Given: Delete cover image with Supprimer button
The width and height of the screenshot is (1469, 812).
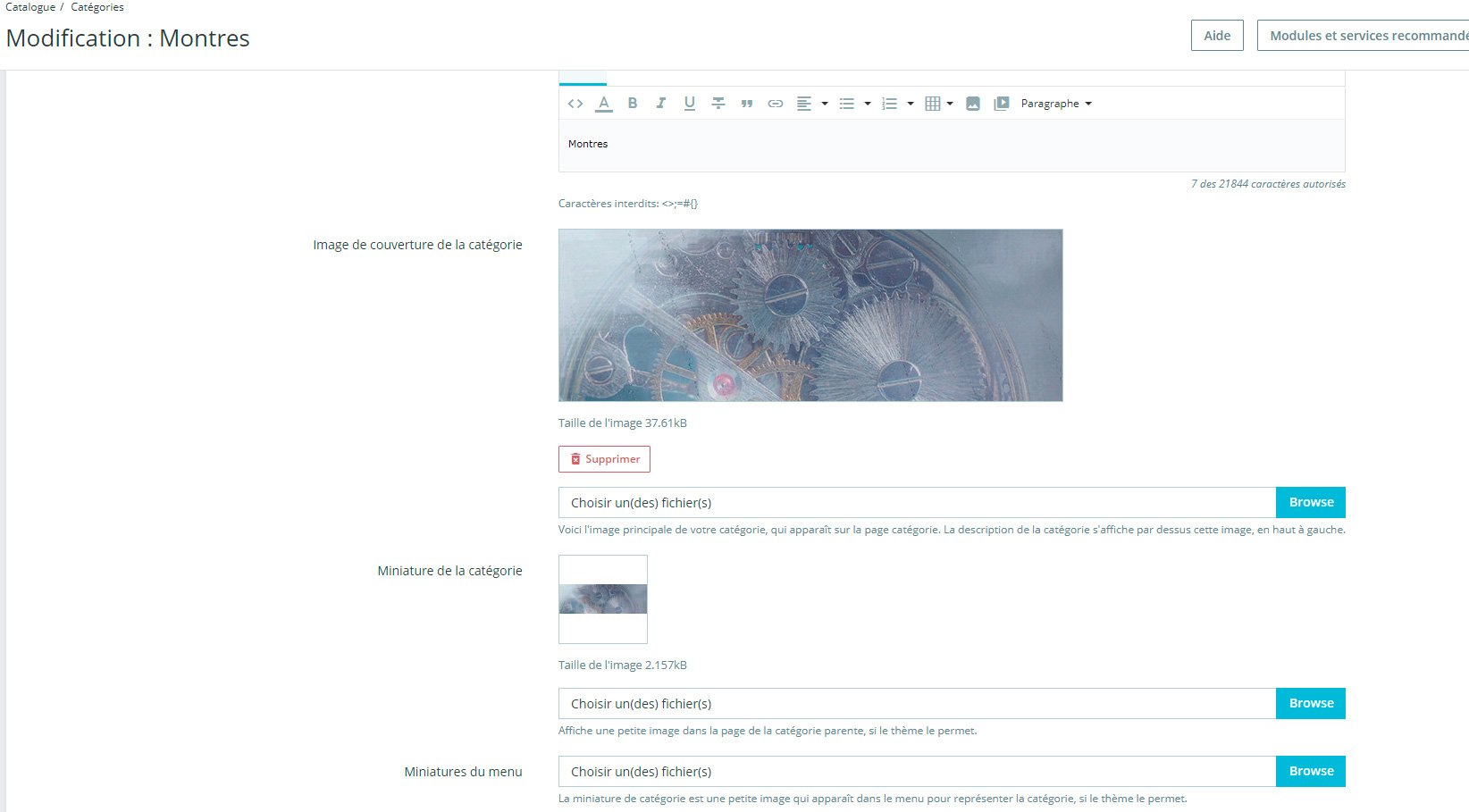Looking at the screenshot, I should tap(604, 459).
